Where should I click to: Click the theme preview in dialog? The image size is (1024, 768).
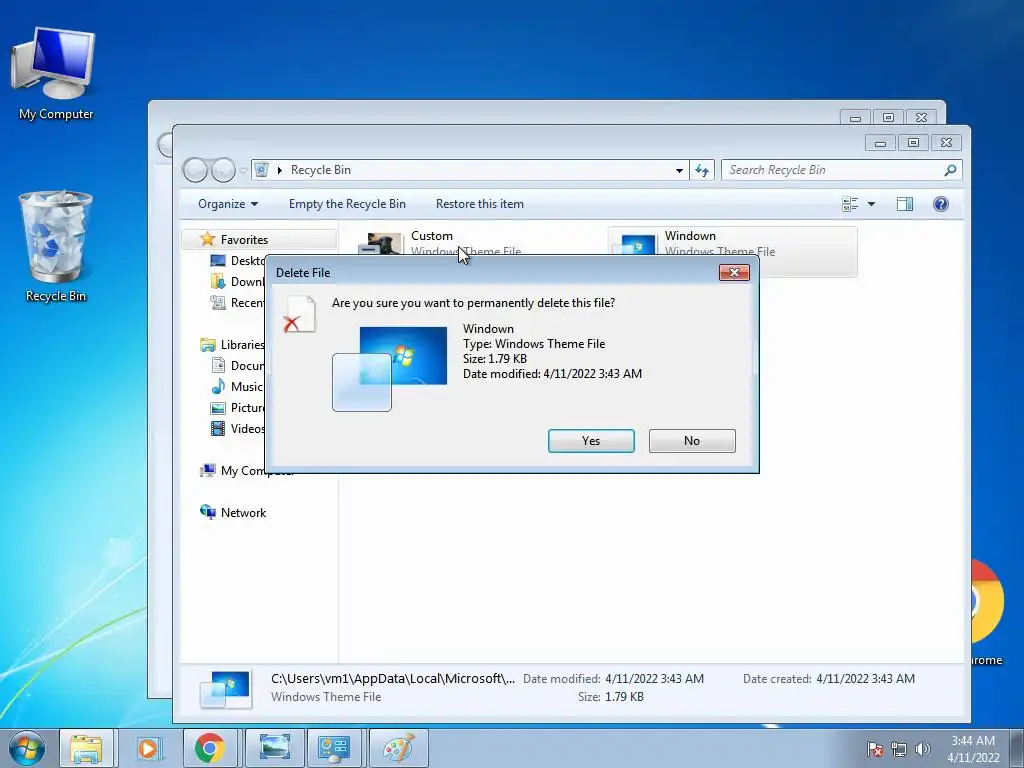point(390,369)
